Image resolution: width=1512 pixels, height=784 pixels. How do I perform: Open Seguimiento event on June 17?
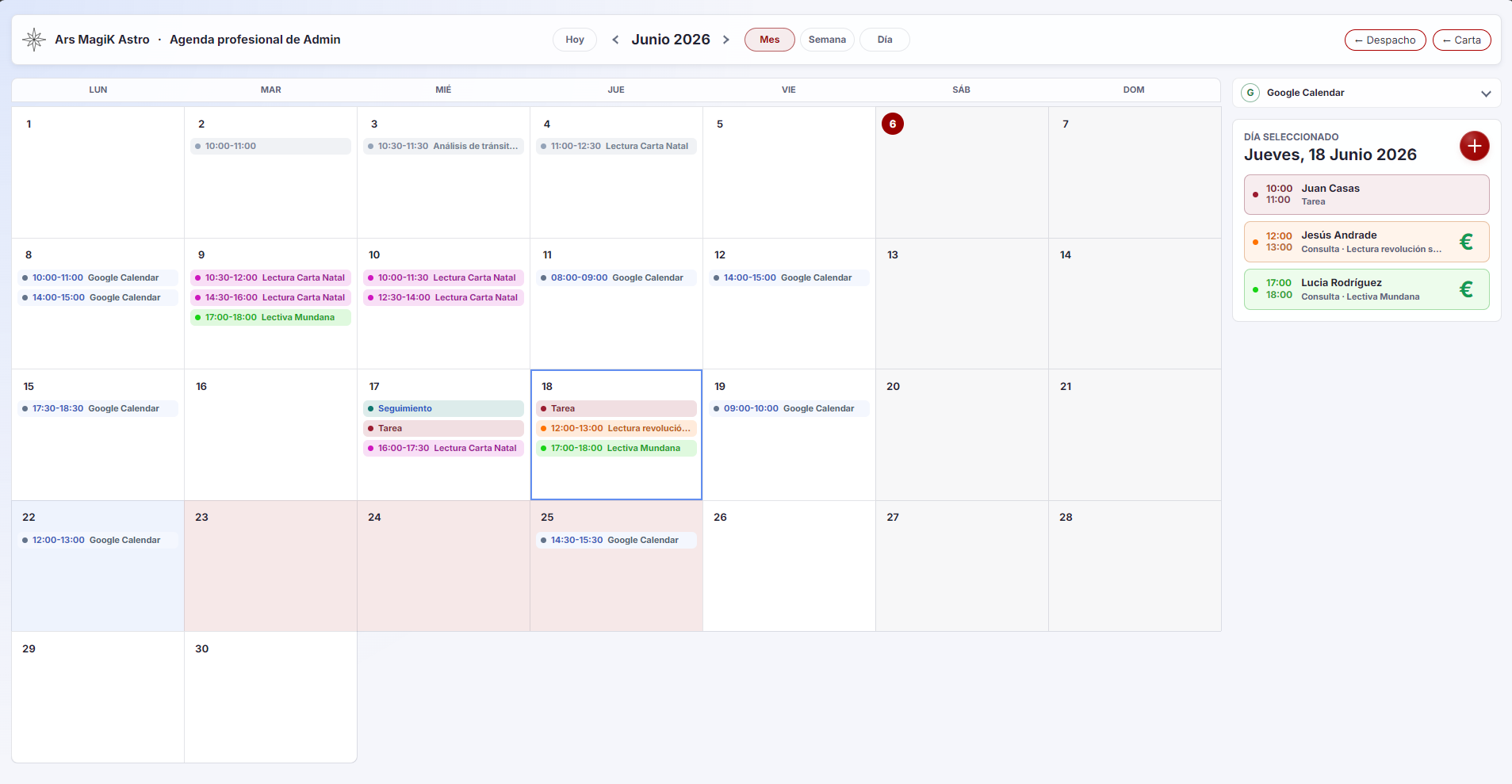pyautogui.click(x=443, y=409)
